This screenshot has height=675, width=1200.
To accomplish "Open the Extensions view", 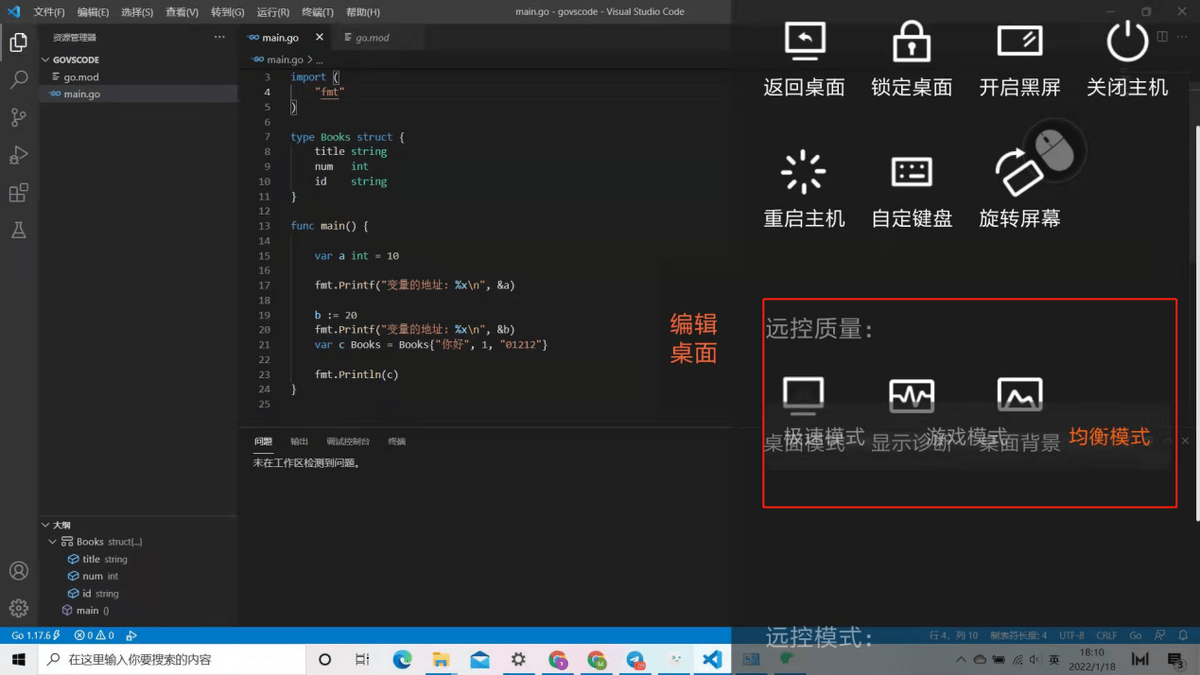I will (x=18, y=192).
